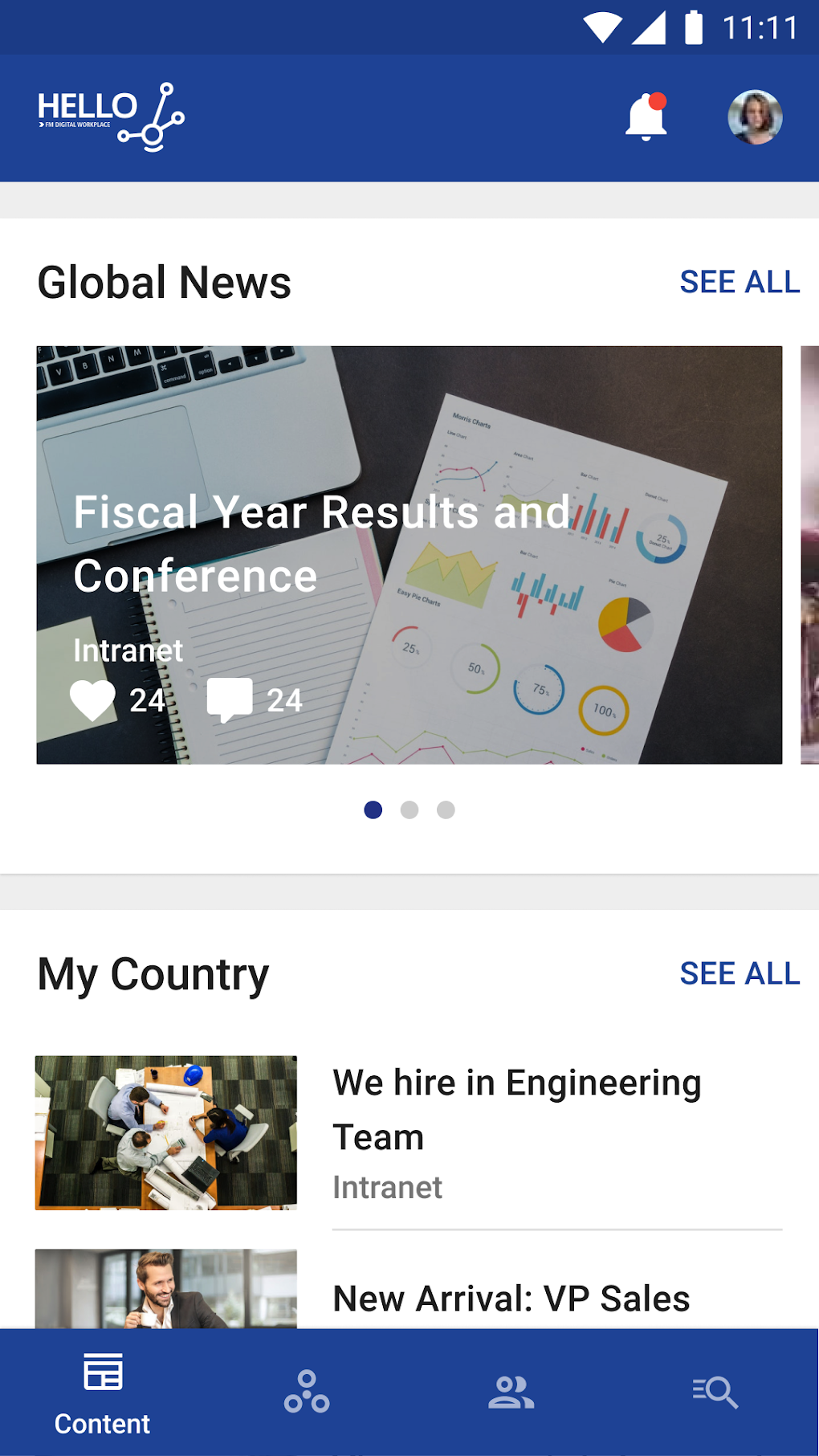Open "We hire in Engineering Team" article
The width and height of the screenshot is (819, 1456).
(x=517, y=1109)
